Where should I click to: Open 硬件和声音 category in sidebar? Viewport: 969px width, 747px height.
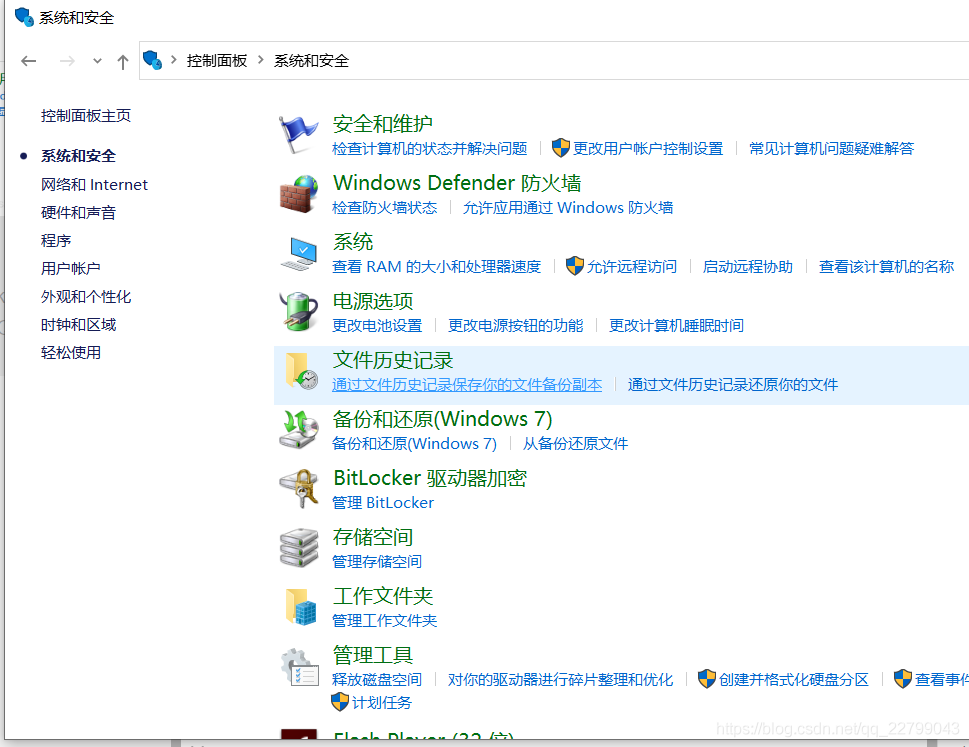(78, 213)
